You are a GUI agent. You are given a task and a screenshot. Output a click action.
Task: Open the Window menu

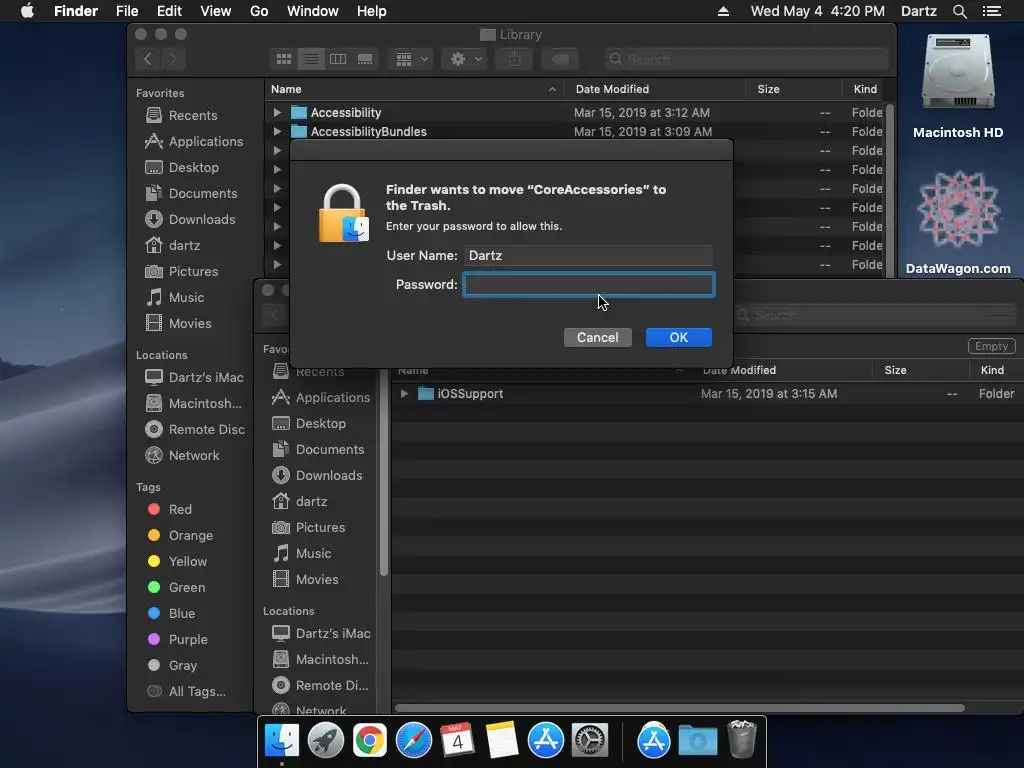tap(313, 11)
